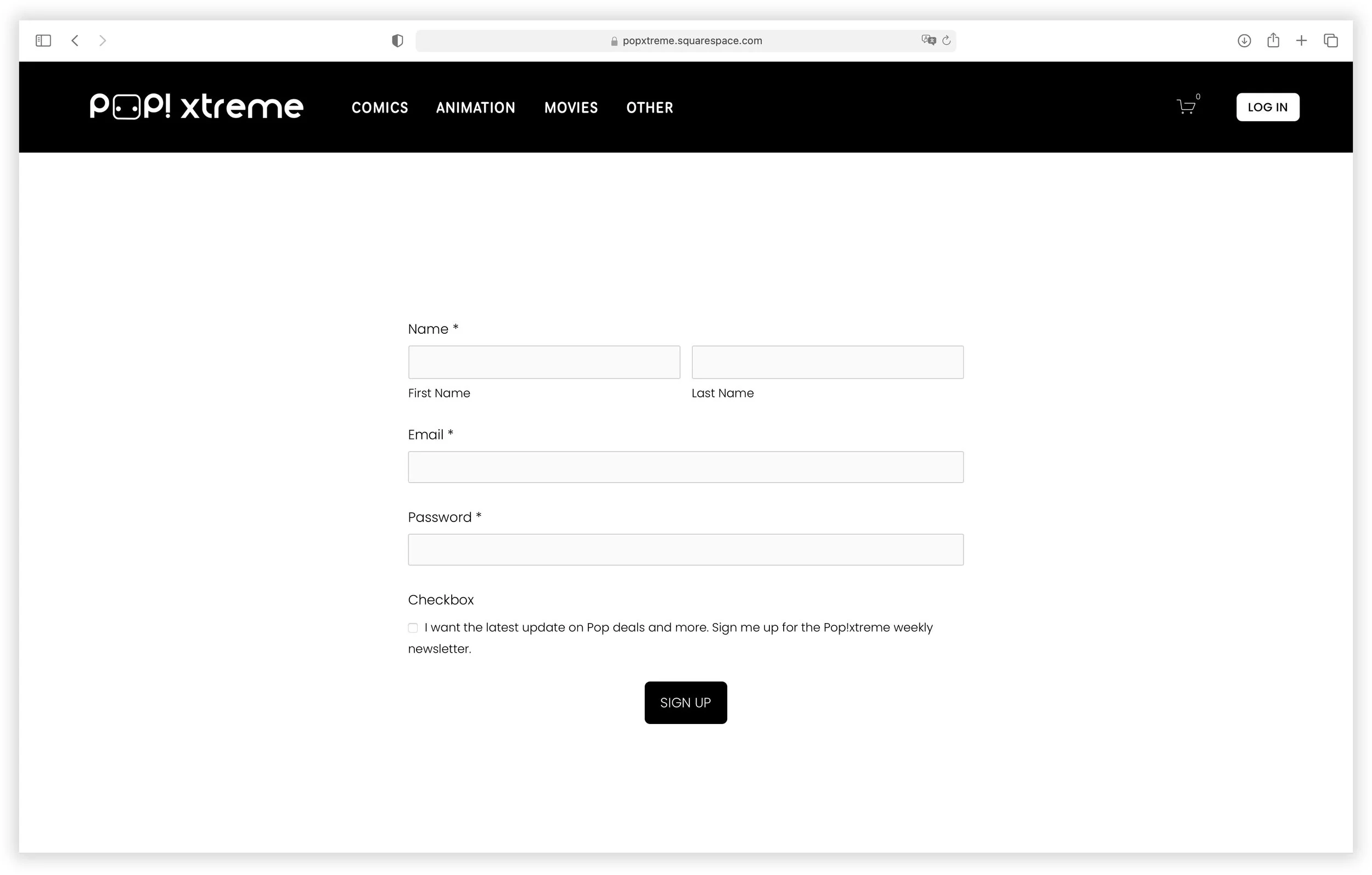Screen dimensions: 1372x875
Task: Show downloads with the download icon
Action: [1244, 41]
